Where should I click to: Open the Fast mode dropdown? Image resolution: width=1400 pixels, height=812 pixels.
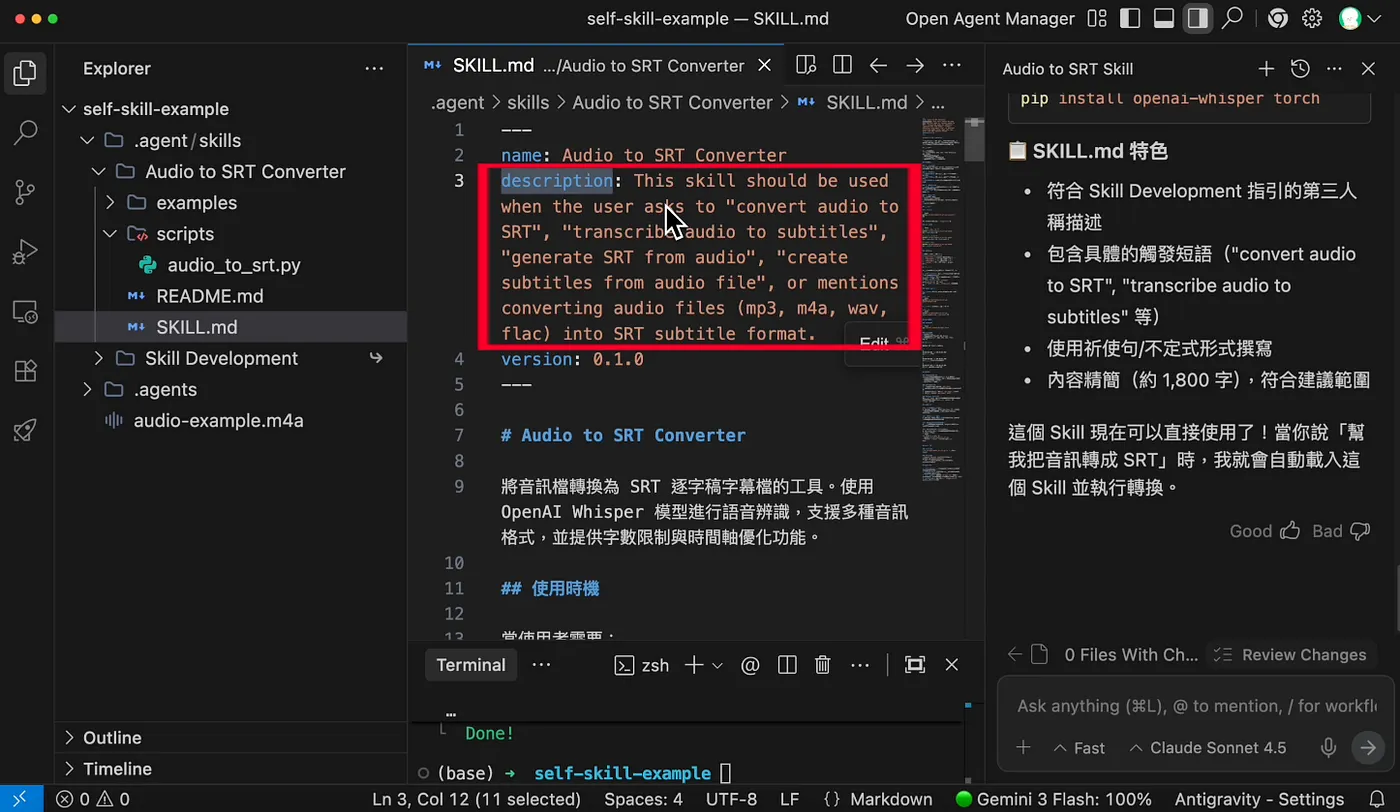[1079, 747]
